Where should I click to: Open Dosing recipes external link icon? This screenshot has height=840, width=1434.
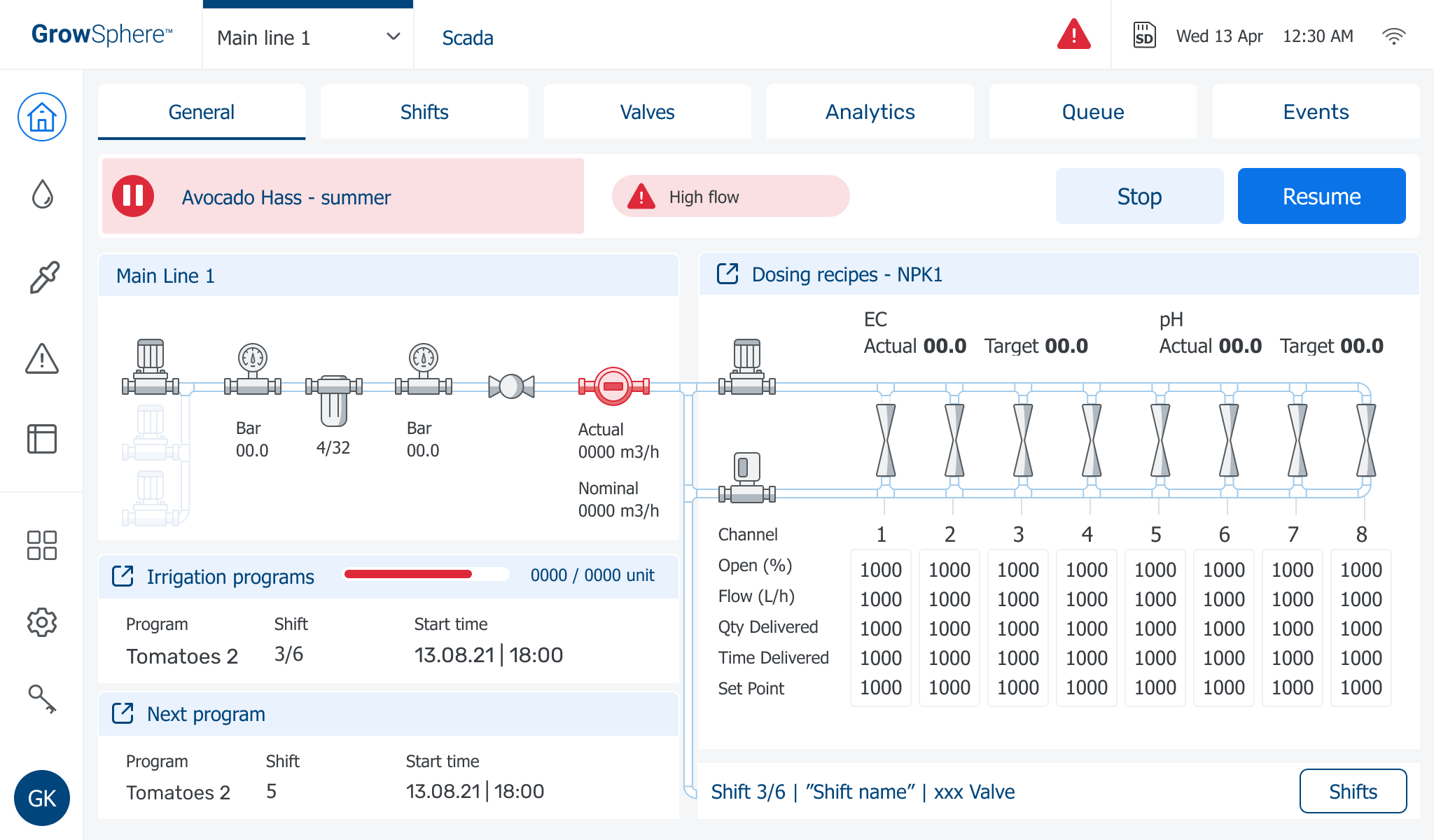tap(728, 274)
